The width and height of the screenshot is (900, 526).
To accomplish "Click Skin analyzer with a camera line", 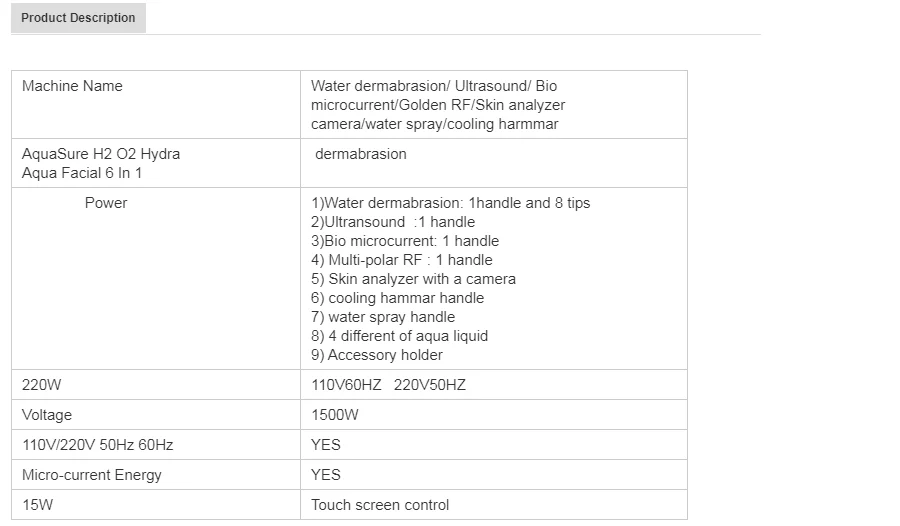I will point(413,279).
